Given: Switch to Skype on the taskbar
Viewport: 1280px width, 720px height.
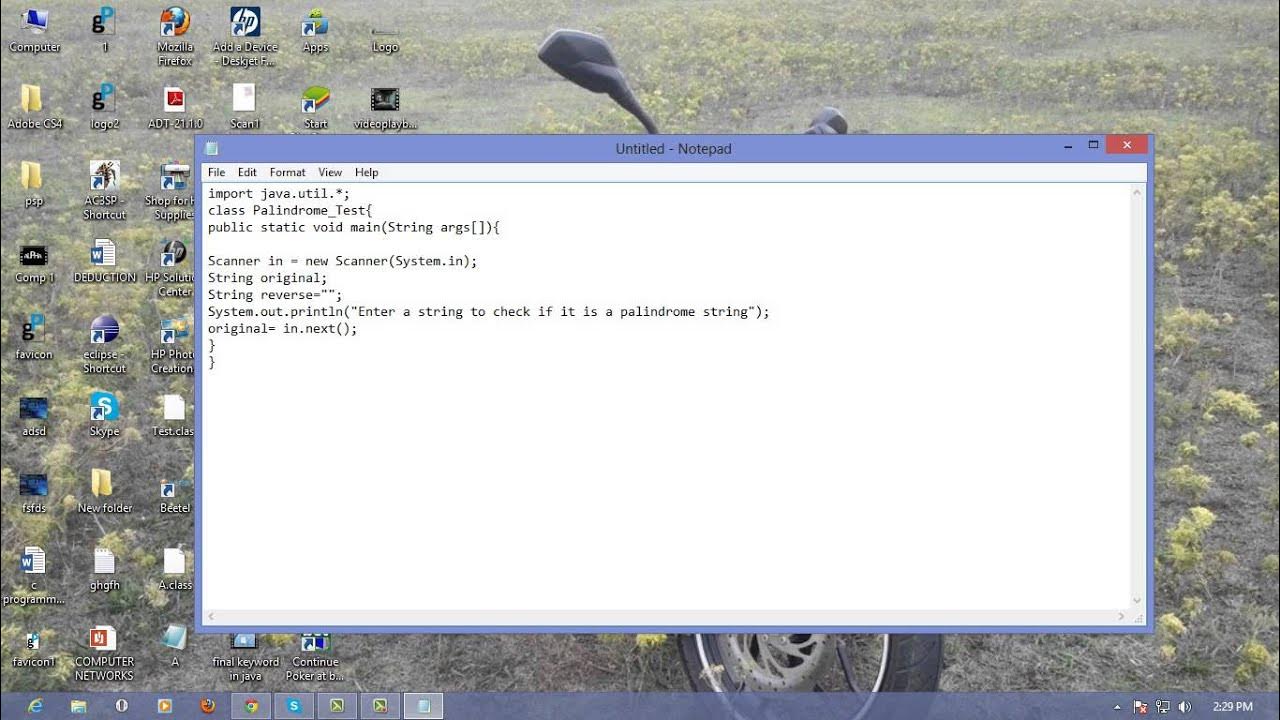Looking at the screenshot, I should point(294,705).
